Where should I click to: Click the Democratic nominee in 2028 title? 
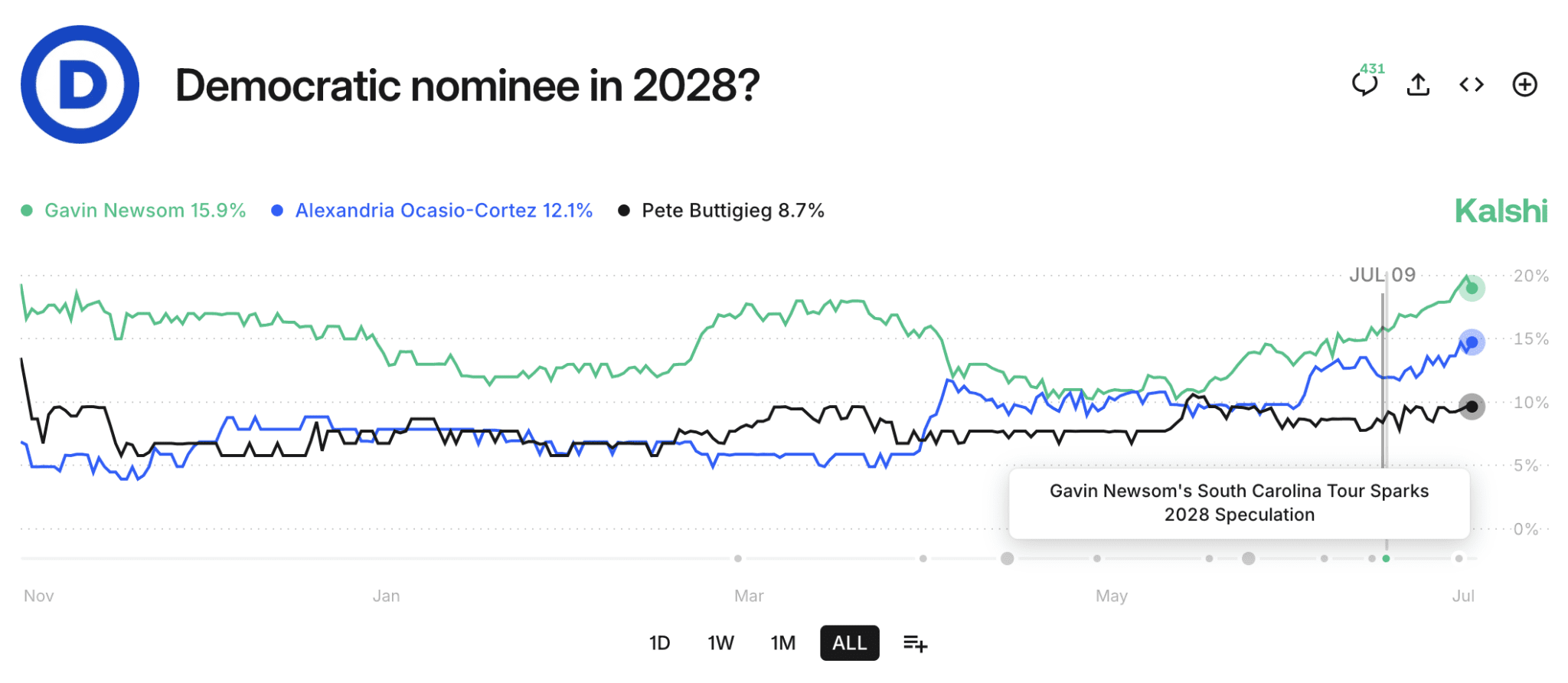coord(467,85)
